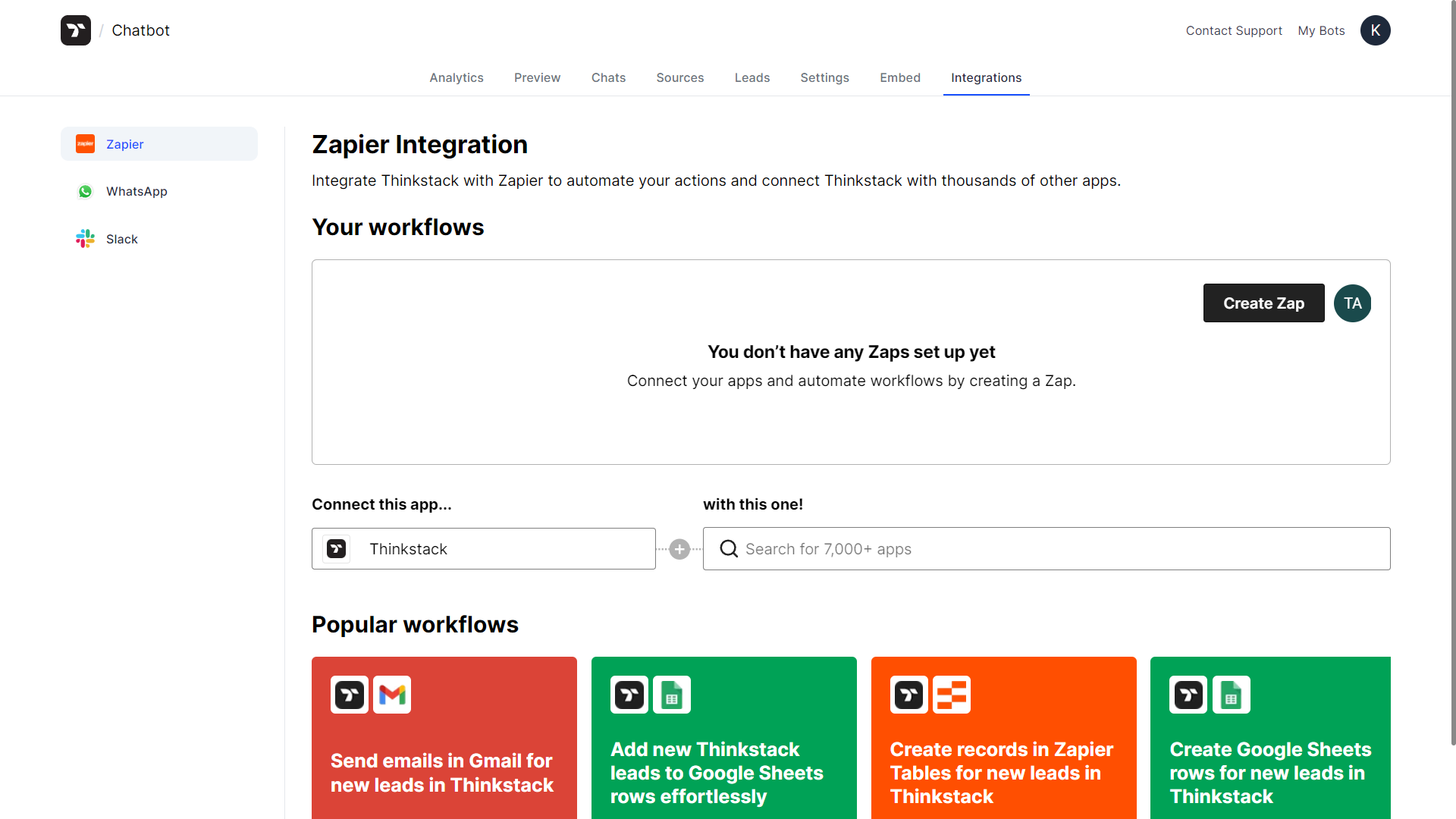Go to My Bots
1456x819 pixels.
(x=1321, y=30)
